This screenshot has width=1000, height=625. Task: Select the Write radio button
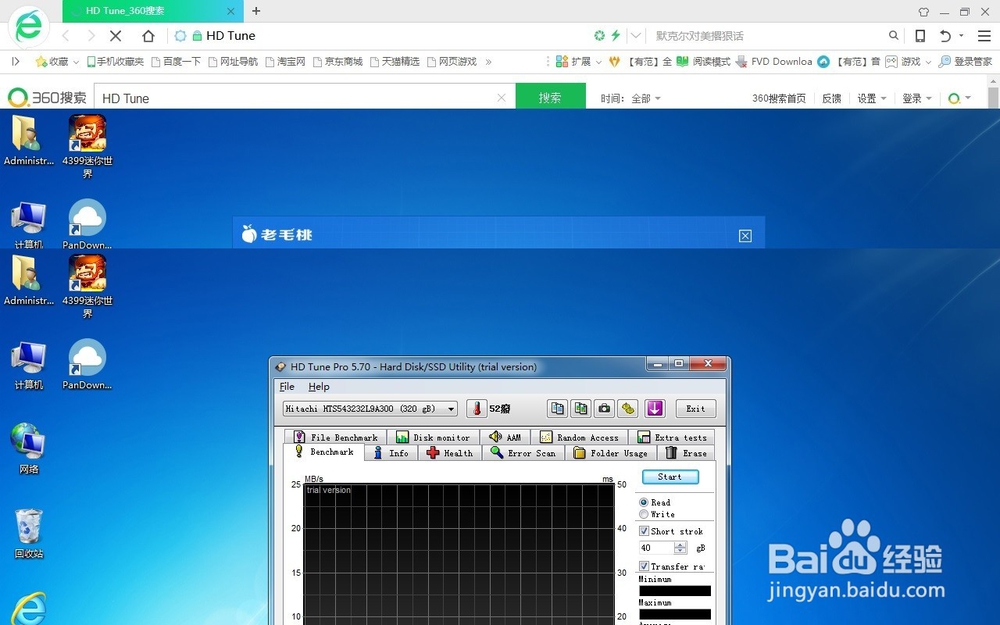(644, 515)
